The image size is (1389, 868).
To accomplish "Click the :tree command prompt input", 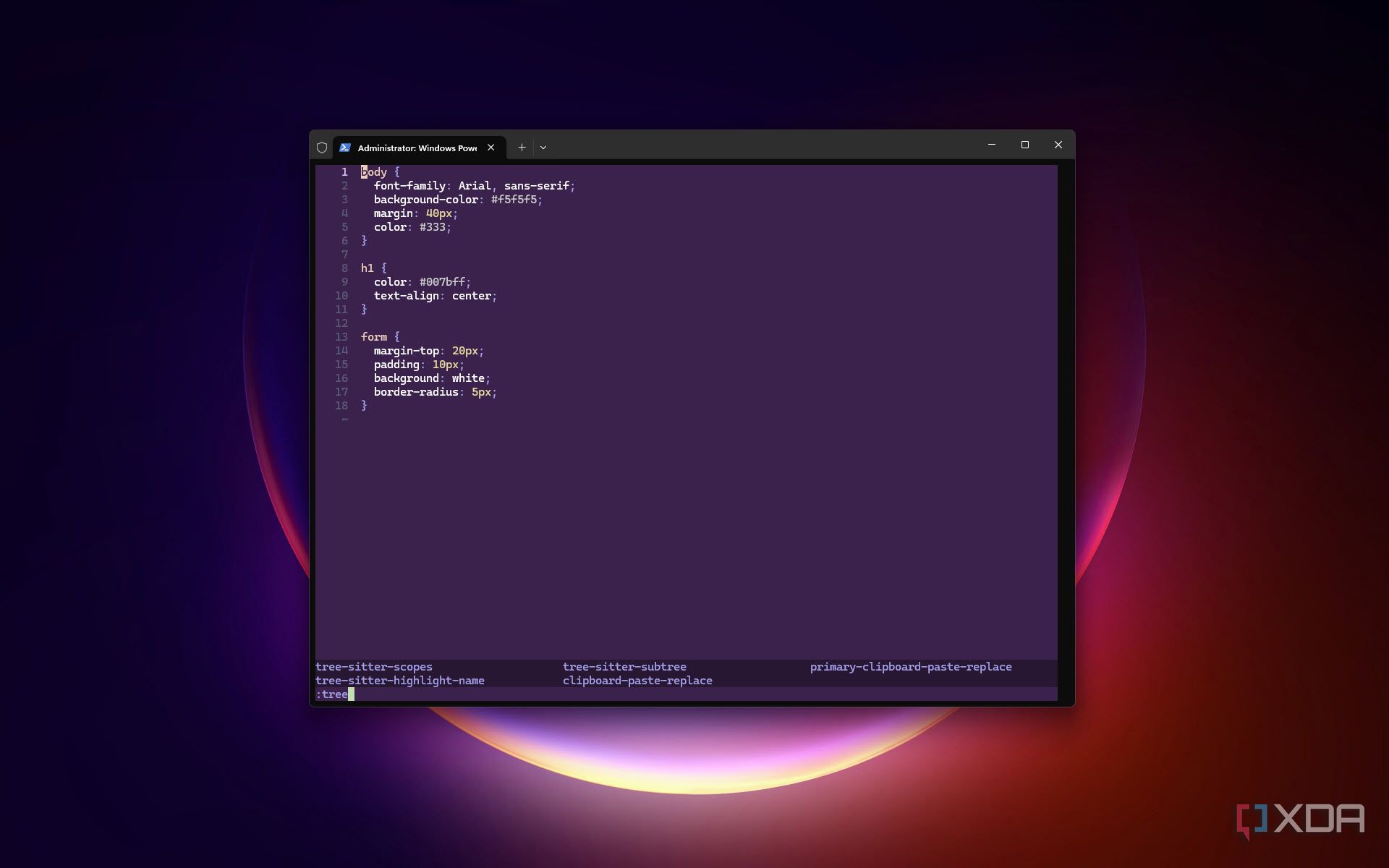I will click(x=686, y=694).
